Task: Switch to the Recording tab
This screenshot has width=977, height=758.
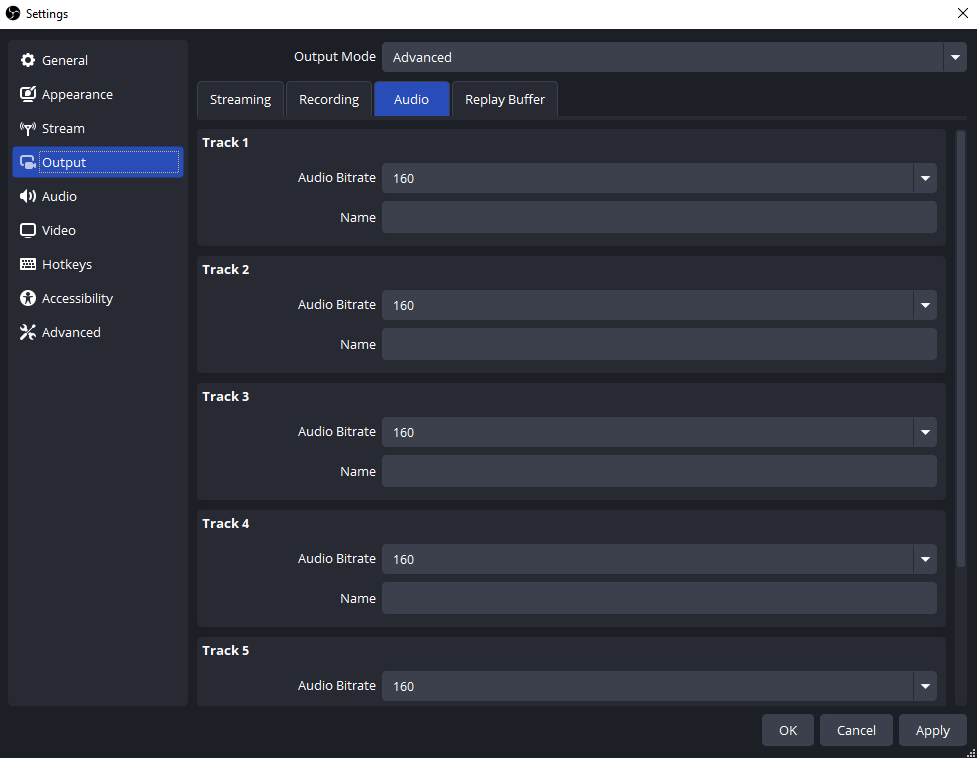Action: click(x=329, y=100)
